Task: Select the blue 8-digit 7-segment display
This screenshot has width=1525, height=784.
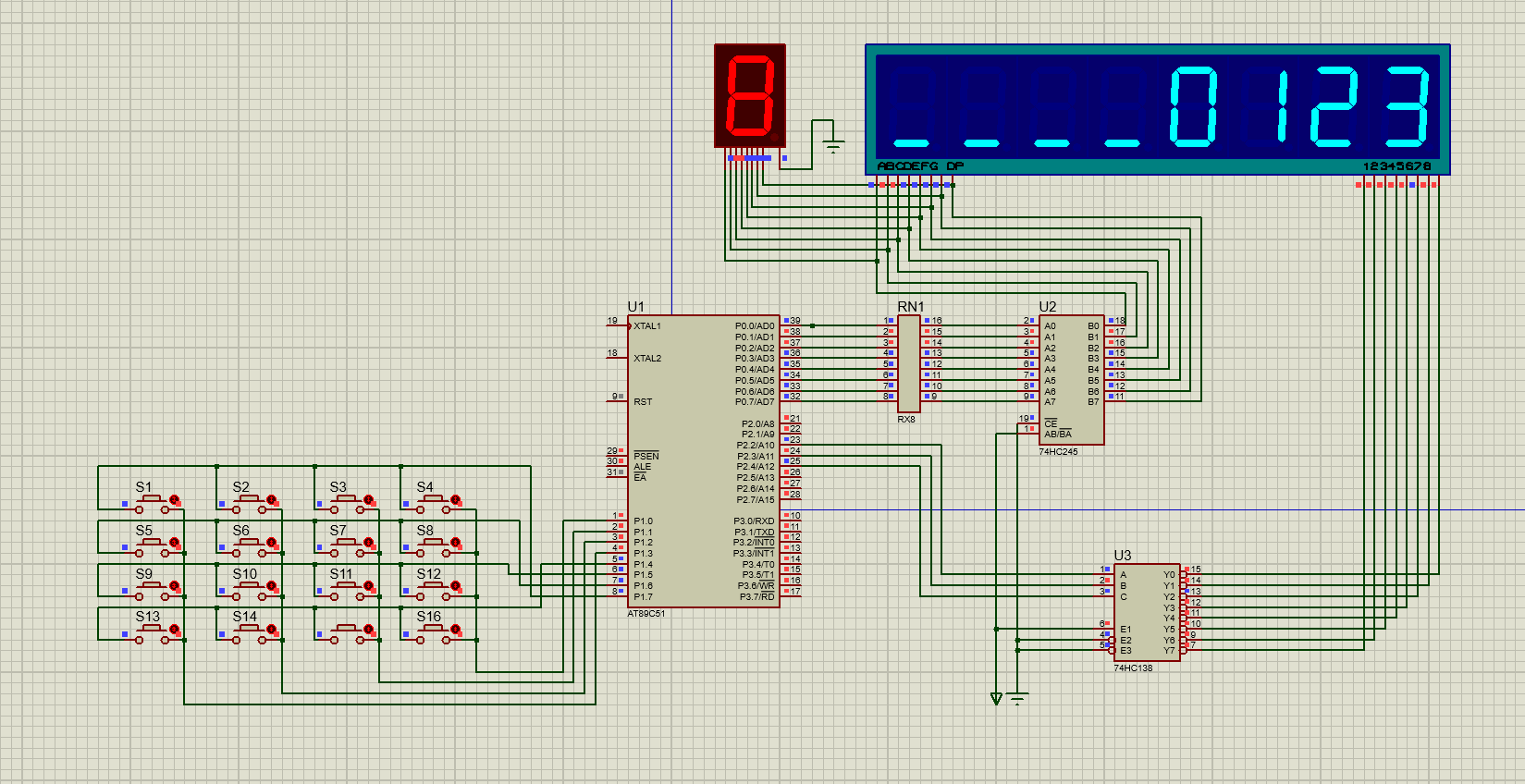Action: 1158,109
